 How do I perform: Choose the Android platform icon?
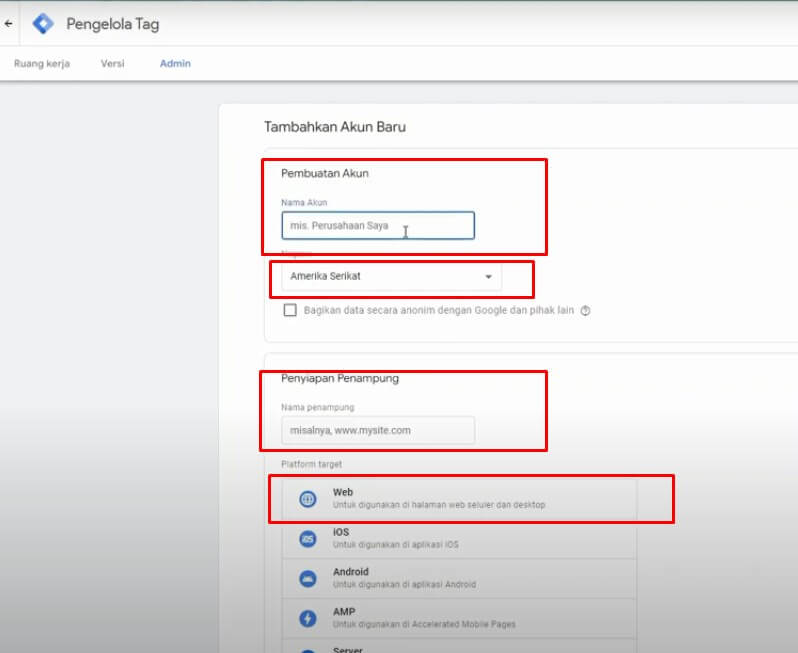pyautogui.click(x=307, y=579)
